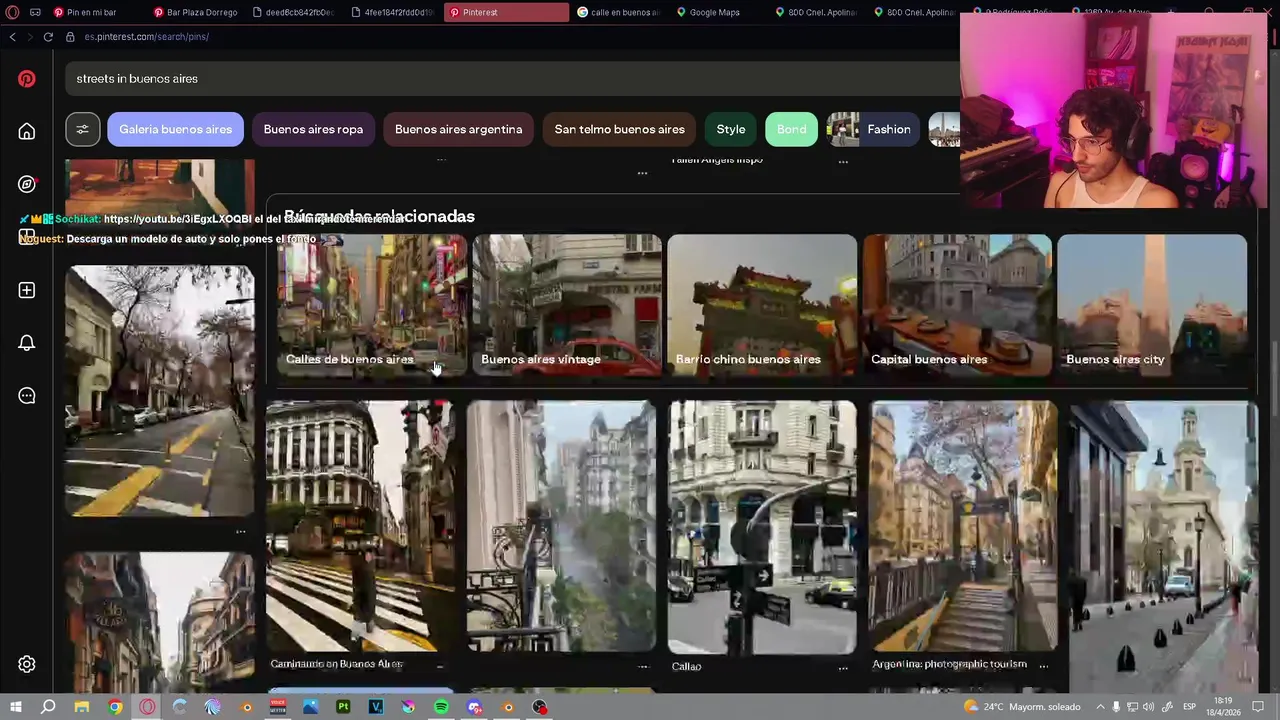Reload the page with refresh icon
The height and width of the screenshot is (720, 1280).
49,37
